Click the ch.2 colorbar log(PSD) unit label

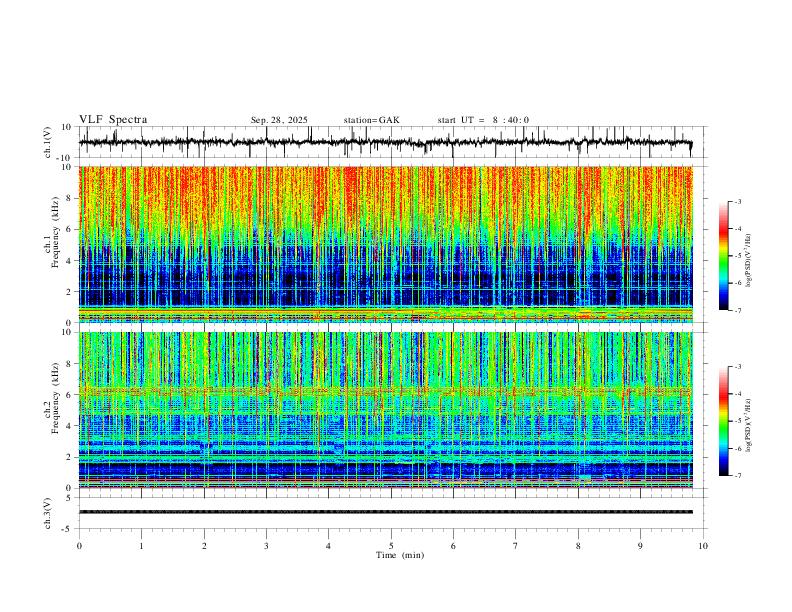[x=748, y=425]
